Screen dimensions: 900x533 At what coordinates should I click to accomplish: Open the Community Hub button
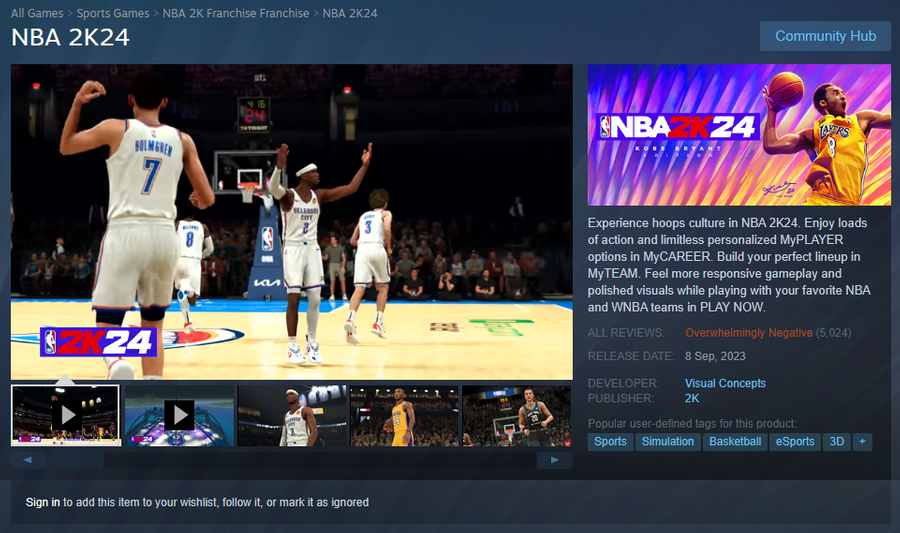pyautogui.click(x=825, y=36)
